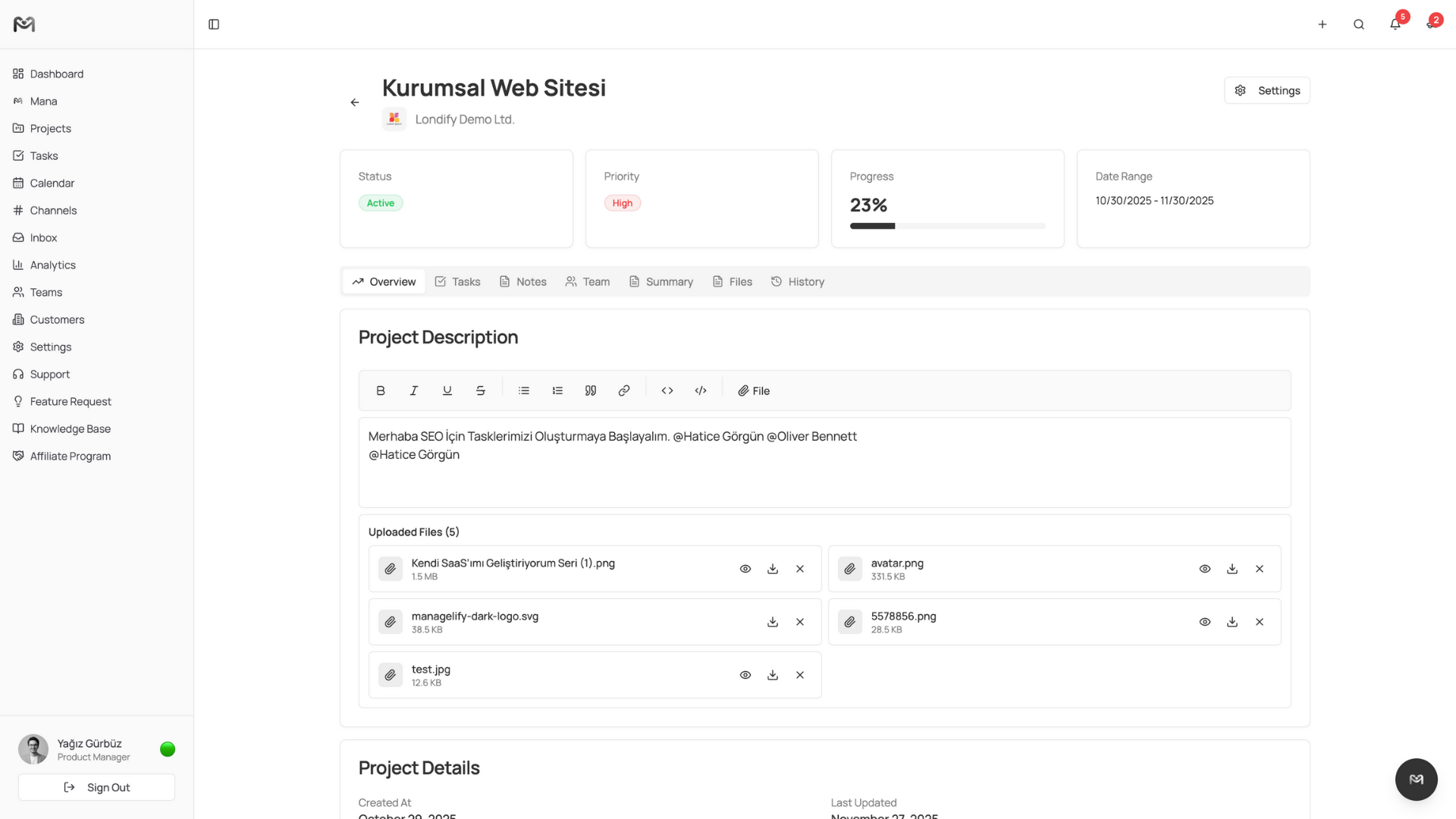Image resolution: width=1456 pixels, height=819 pixels.
Task: Click the plus icon to create new item
Action: [1323, 24]
